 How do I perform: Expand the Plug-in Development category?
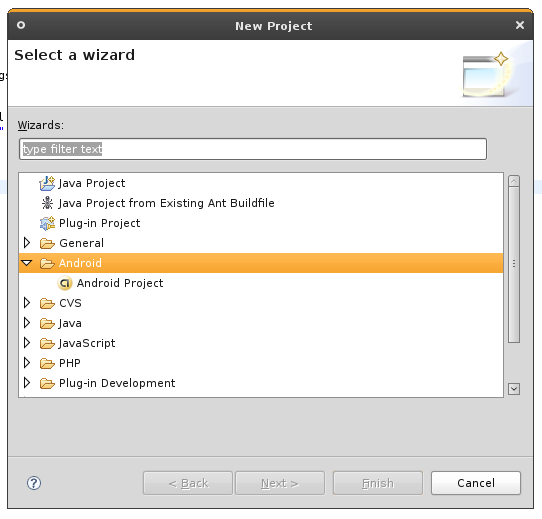coord(27,383)
